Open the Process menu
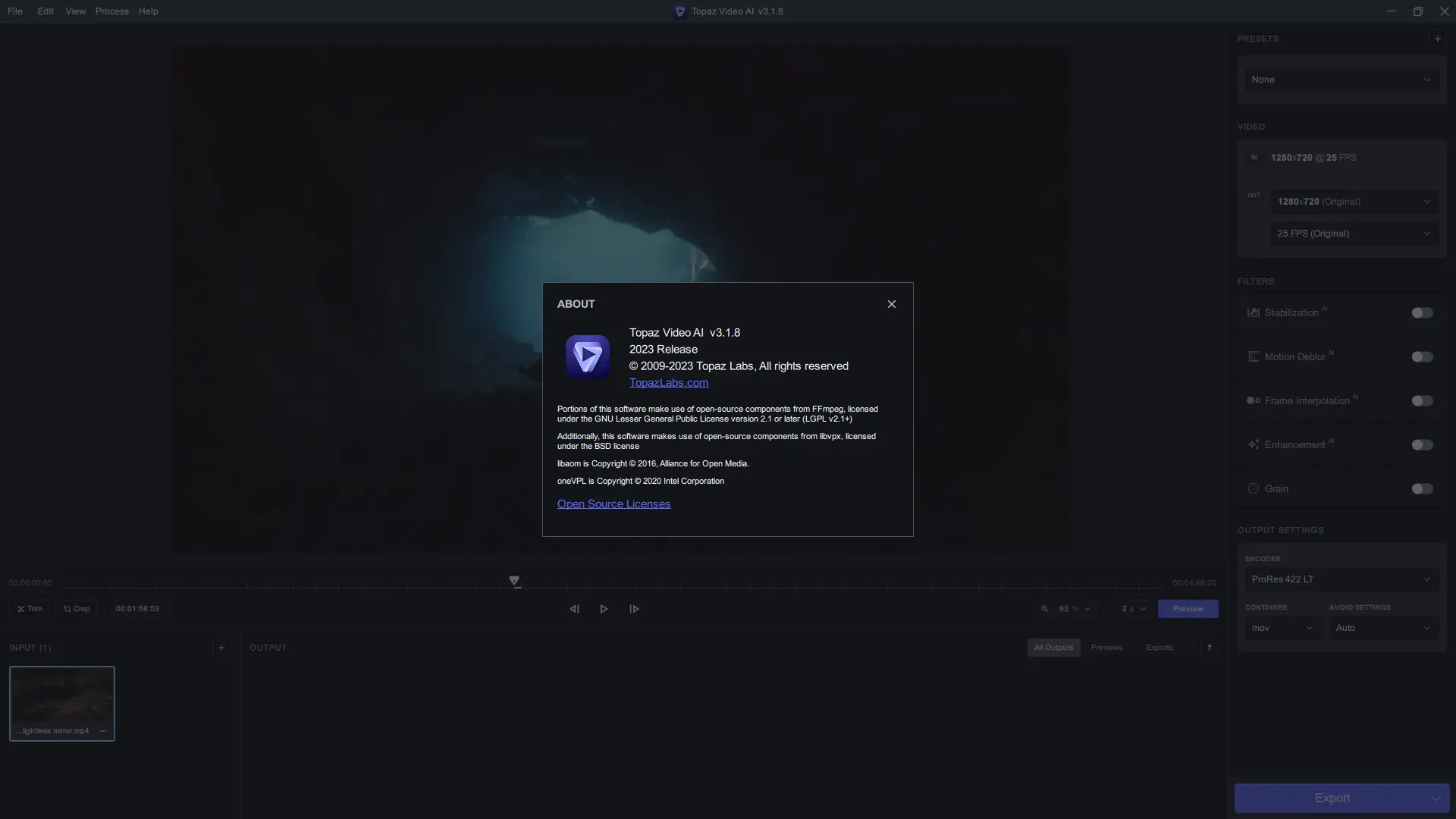Viewport: 1456px width, 819px height. pos(111,11)
